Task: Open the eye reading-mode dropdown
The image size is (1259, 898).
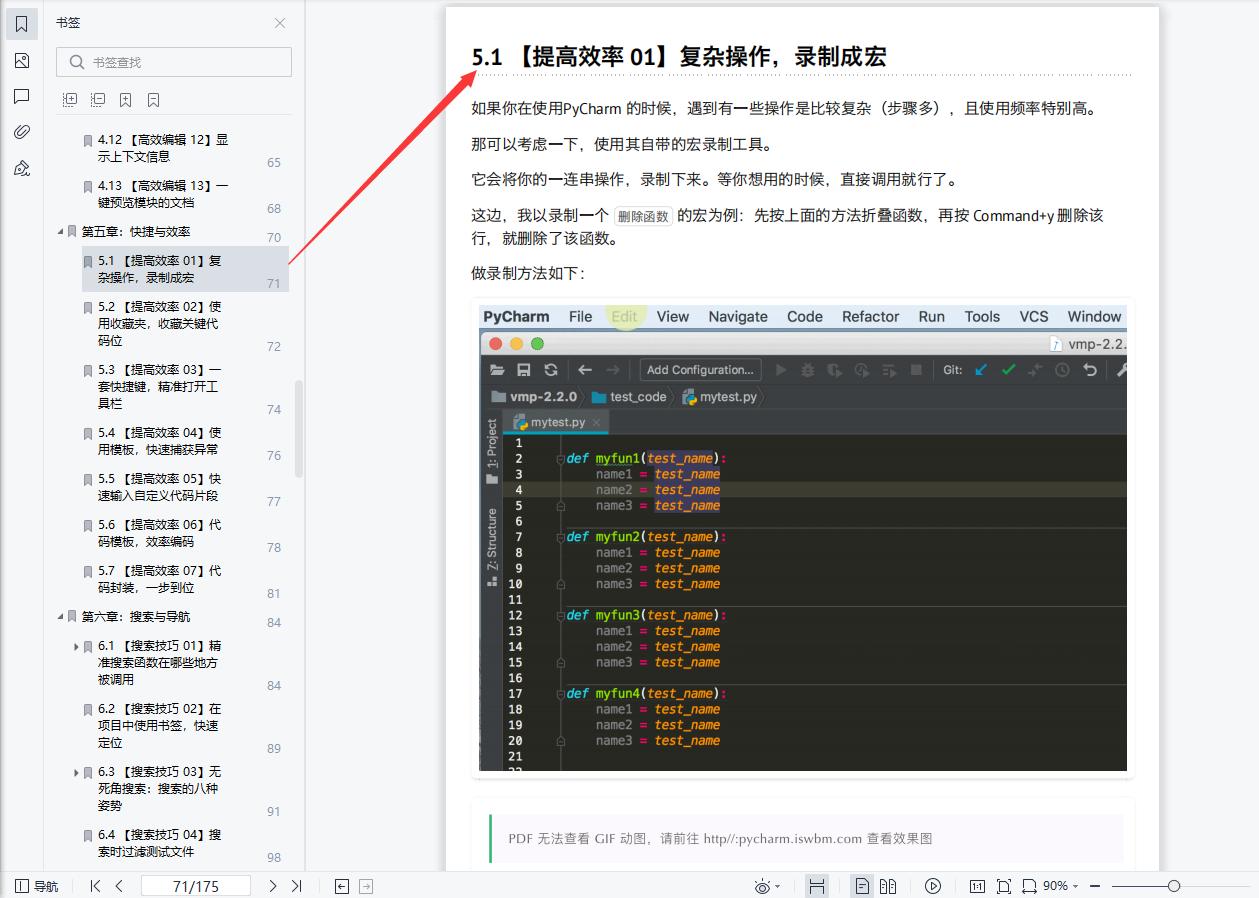Action: [x=764, y=886]
